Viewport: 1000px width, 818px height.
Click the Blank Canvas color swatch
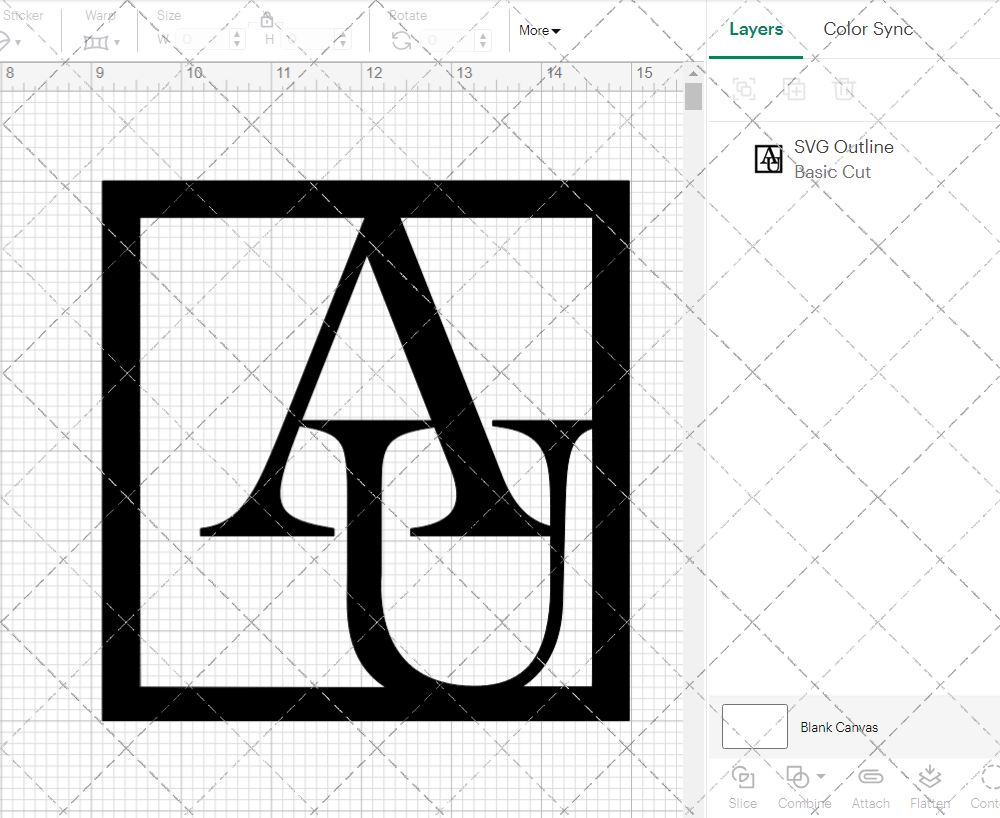pos(754,726)
